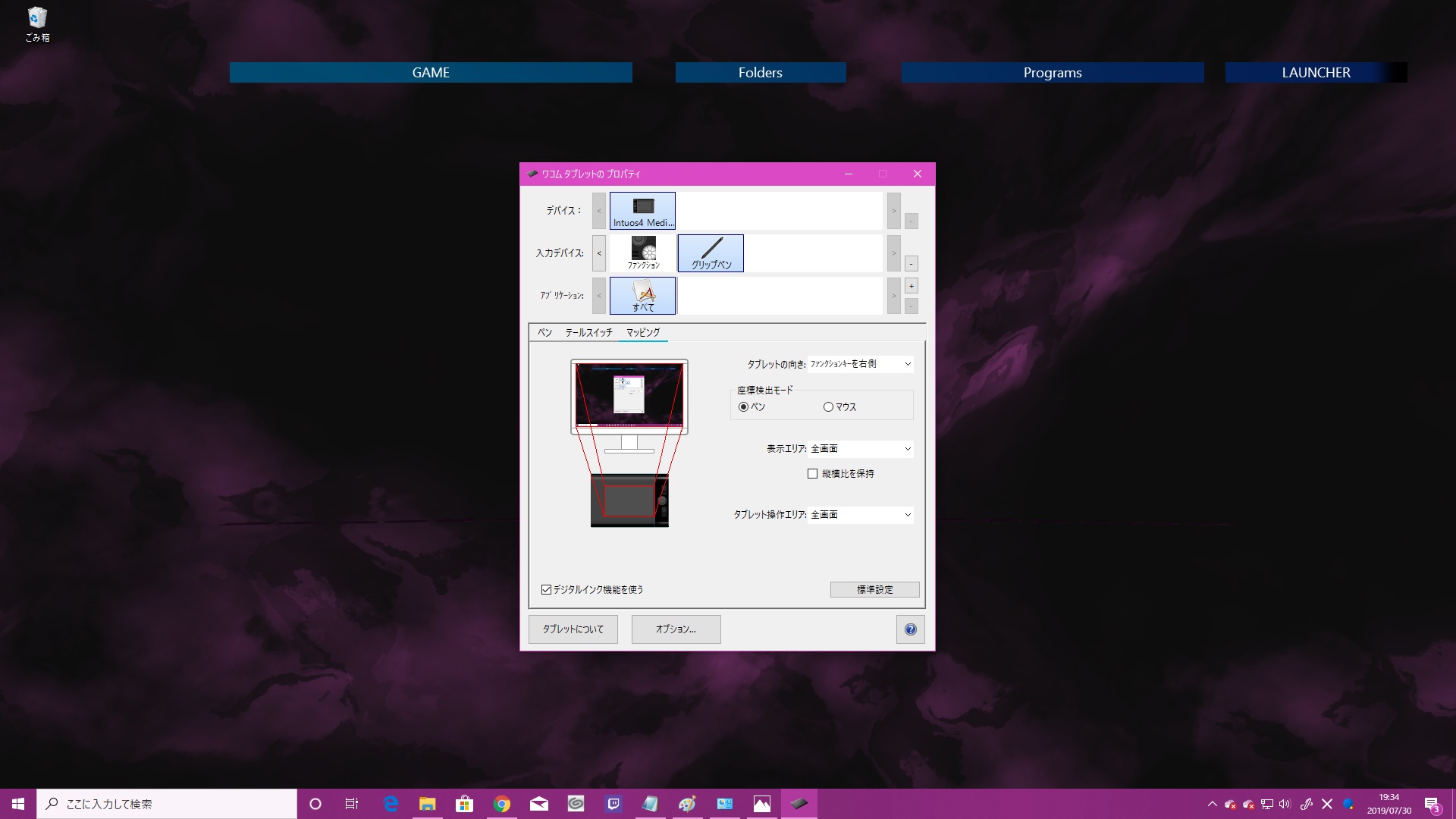Select the すべて application icon
This screenshot has height=819, width=1456.
[642, 295]
